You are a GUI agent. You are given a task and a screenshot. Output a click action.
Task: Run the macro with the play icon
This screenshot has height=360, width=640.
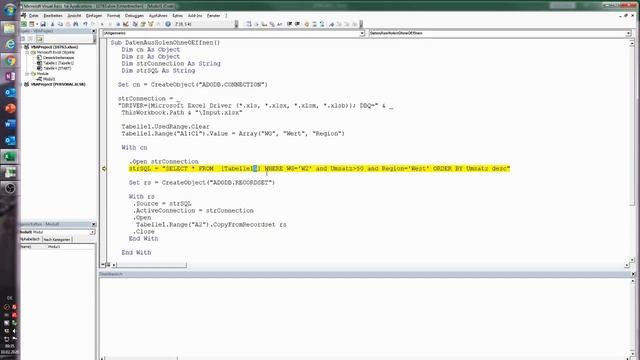coord(102,24)
